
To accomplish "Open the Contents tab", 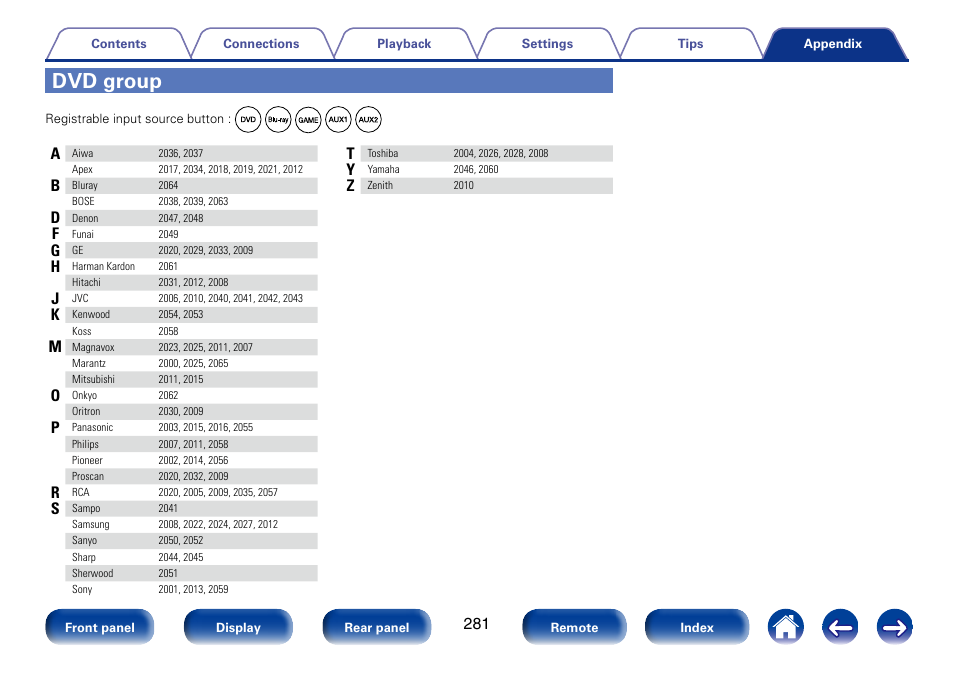I will pyautogui.click(x=119, y=44).
